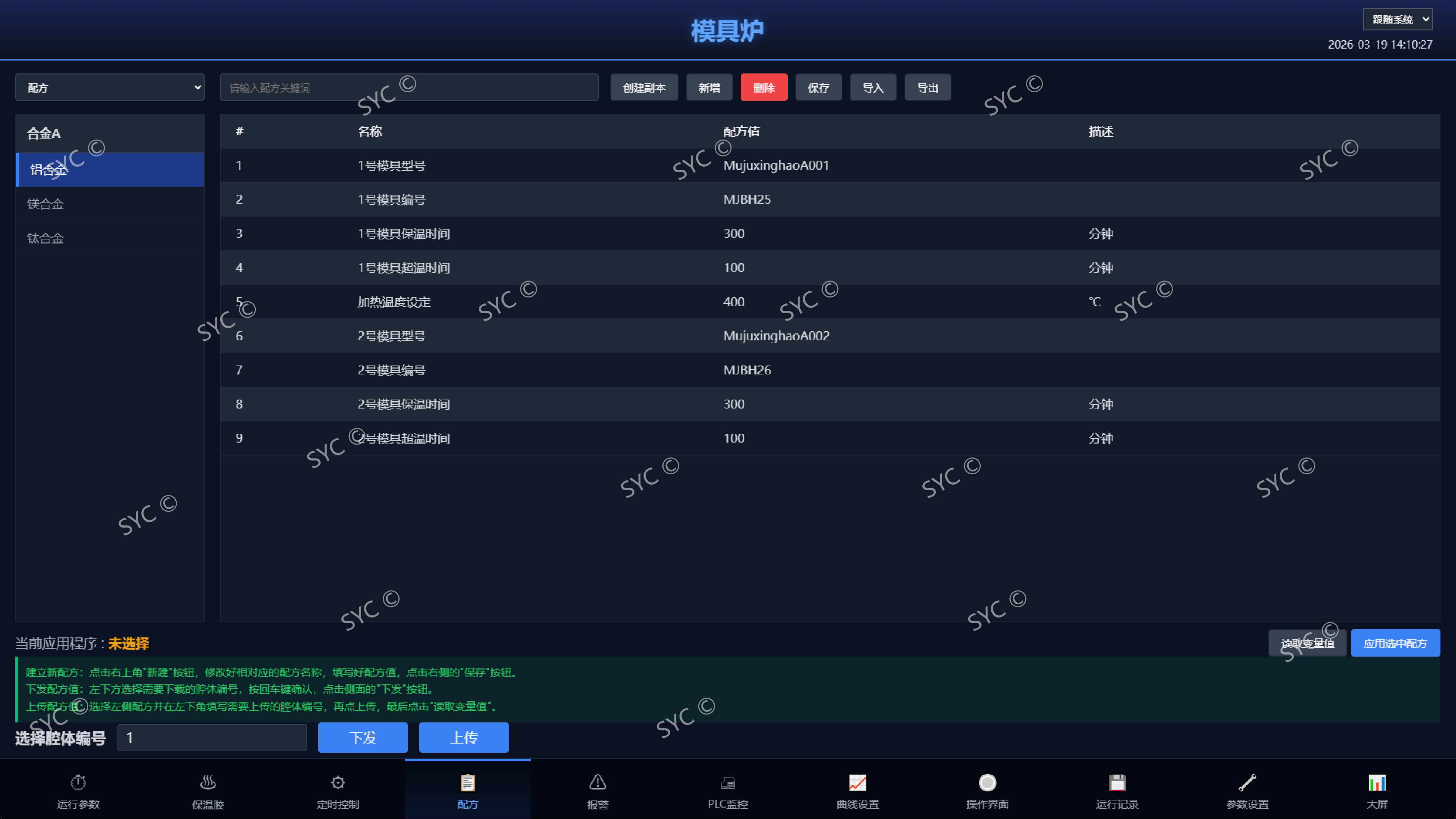
Task: Open the 参数设置 wrench icon
Action: point(1248,782)
